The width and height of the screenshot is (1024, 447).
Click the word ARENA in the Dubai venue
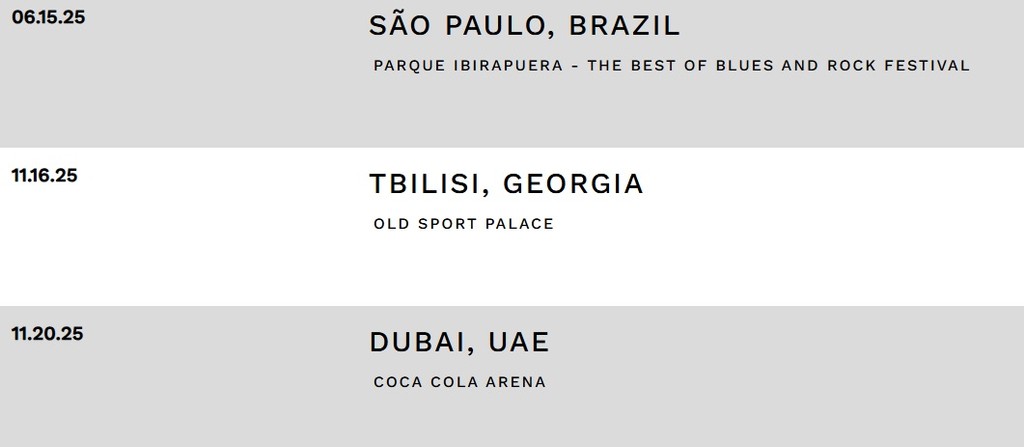515,382
